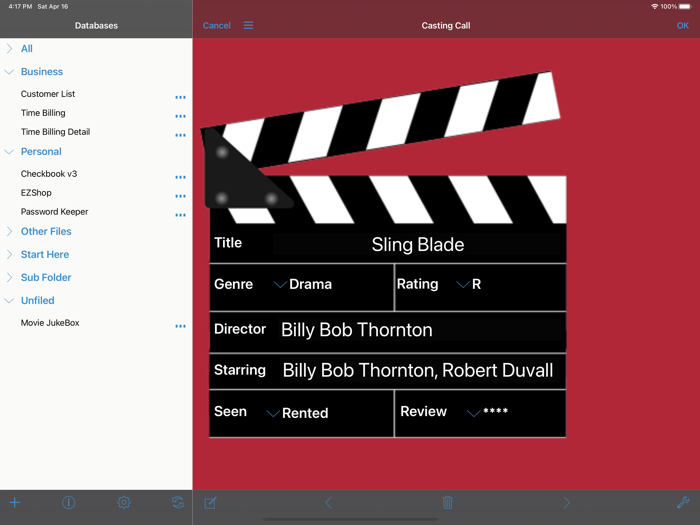Image resolution: width=700 pixels, height=525 pixels.
Task: Open Time Billing database
Action: click(x=43, y=113)
